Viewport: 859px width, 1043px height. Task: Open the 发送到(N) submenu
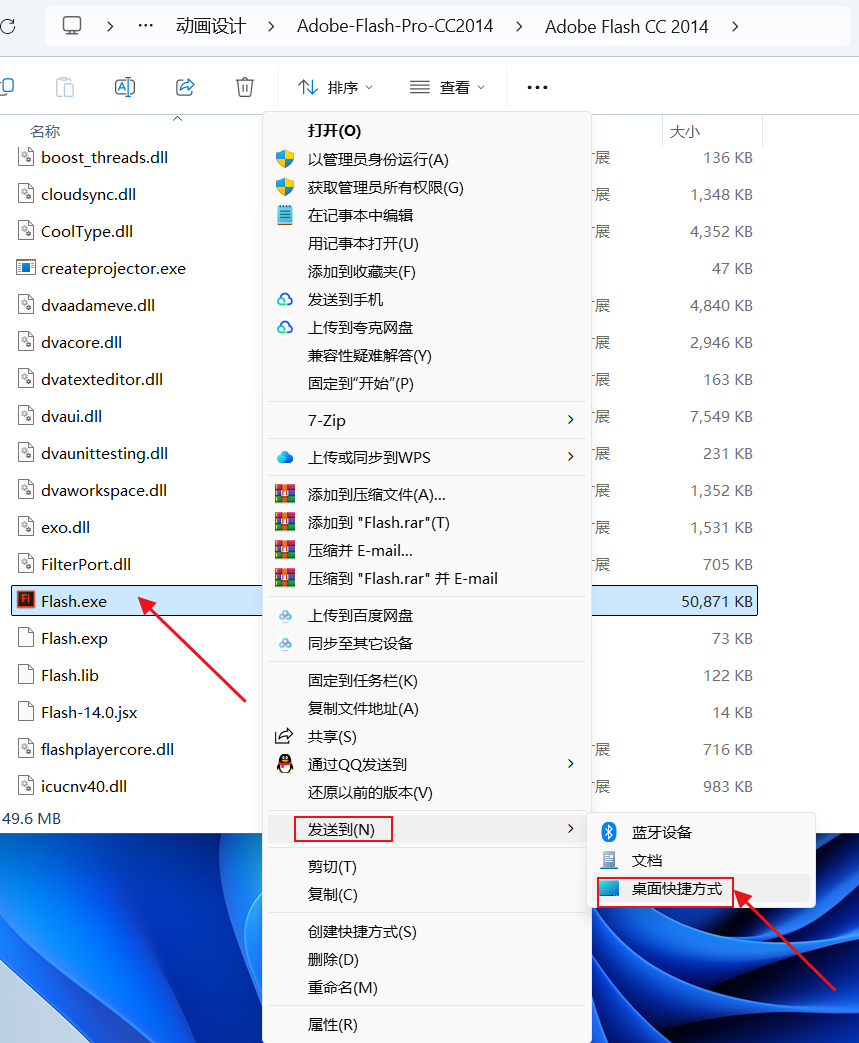pos(427,829)
